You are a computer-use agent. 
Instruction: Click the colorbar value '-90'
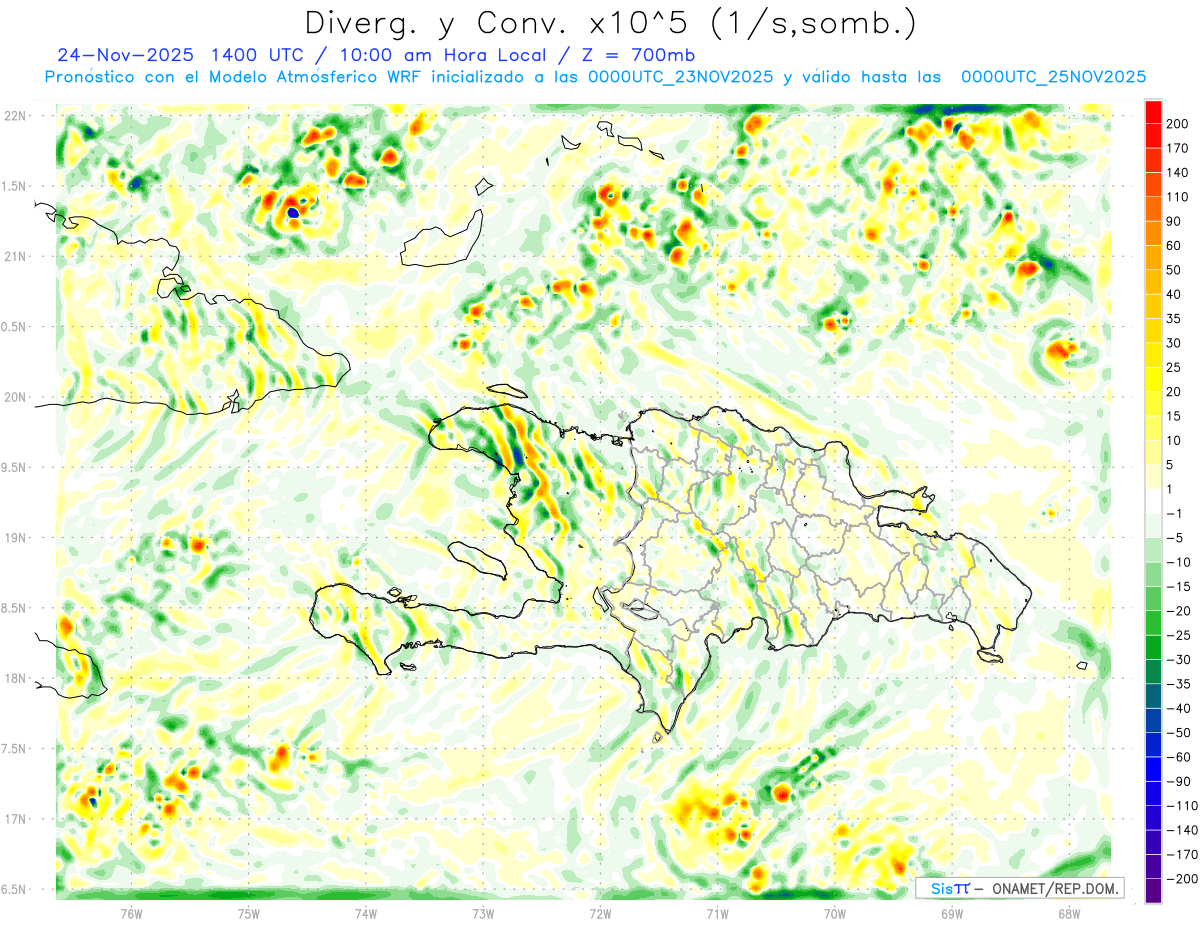[1180, 782]
